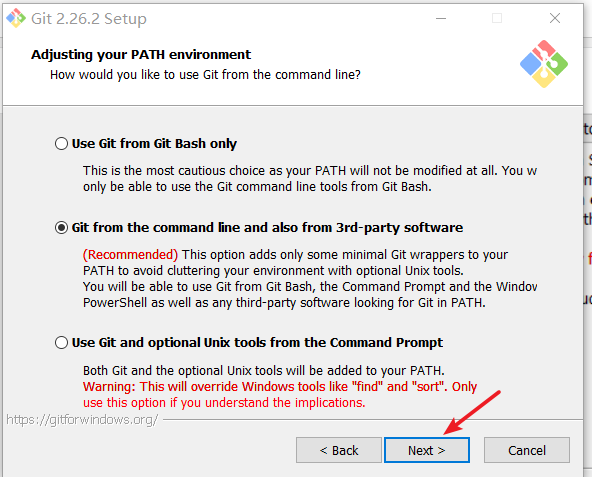
Task: Minimize the Git Setup window
Action: (441, 18)
